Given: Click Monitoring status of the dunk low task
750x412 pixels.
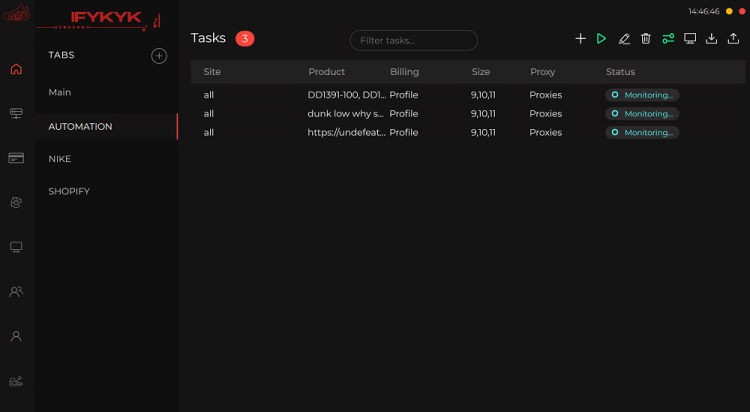Looking at the screenshot, I should click(x=642, y=114).
